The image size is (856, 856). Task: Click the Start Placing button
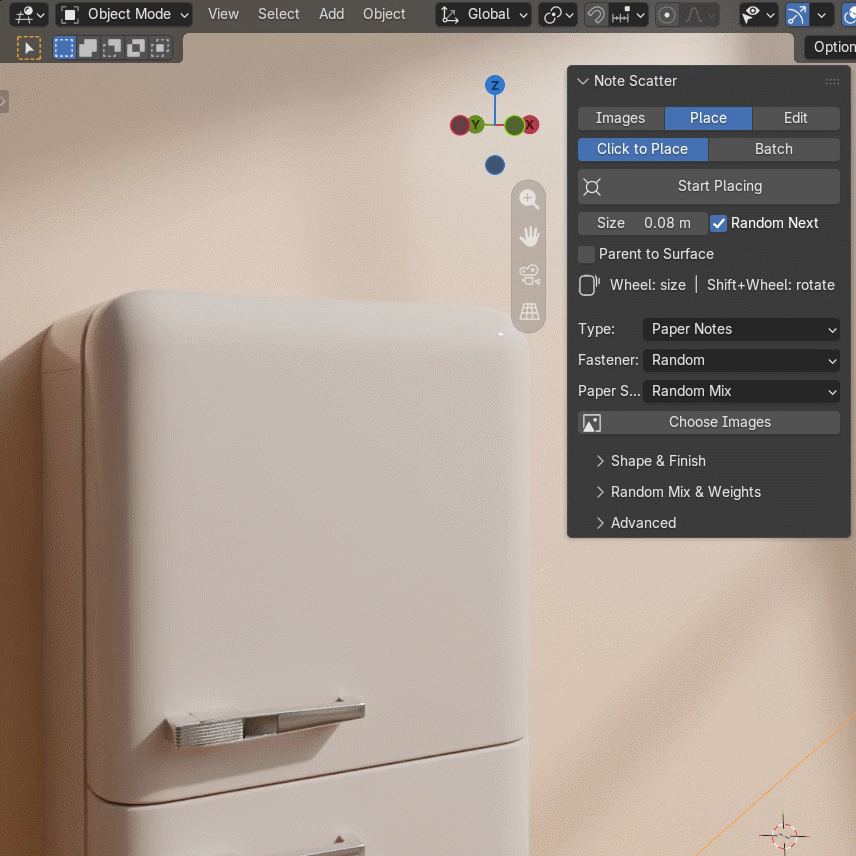(x=709, y=187)
